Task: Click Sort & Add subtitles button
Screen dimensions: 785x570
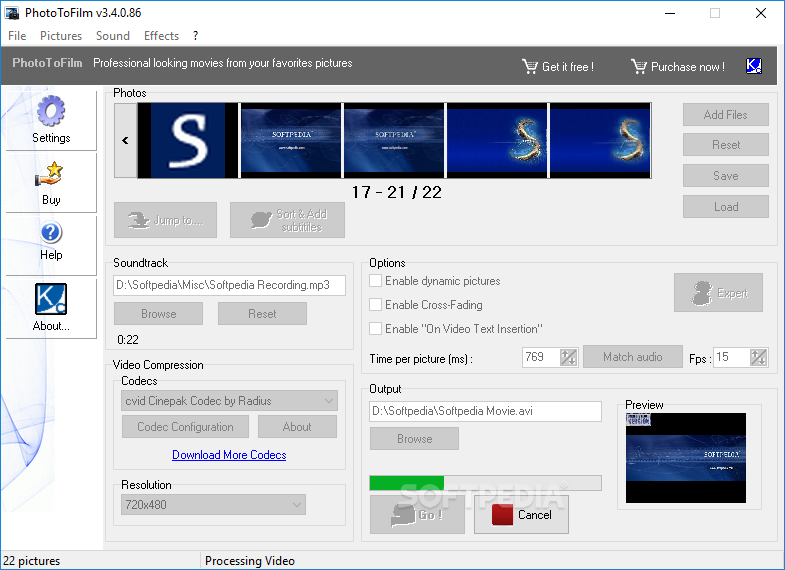Action: pos(287,220)
